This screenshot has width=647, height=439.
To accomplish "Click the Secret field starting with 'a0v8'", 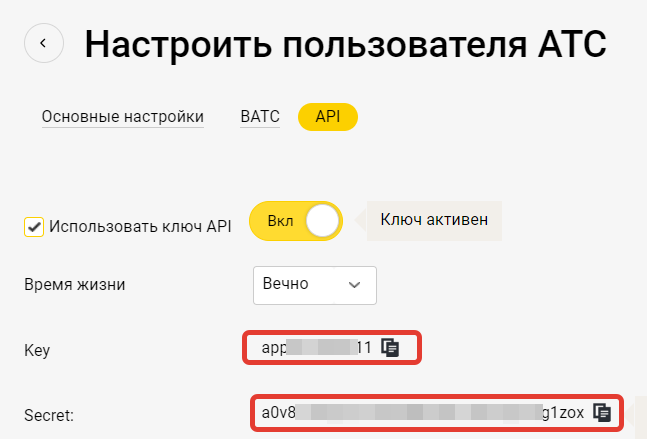I will [437, 413].
